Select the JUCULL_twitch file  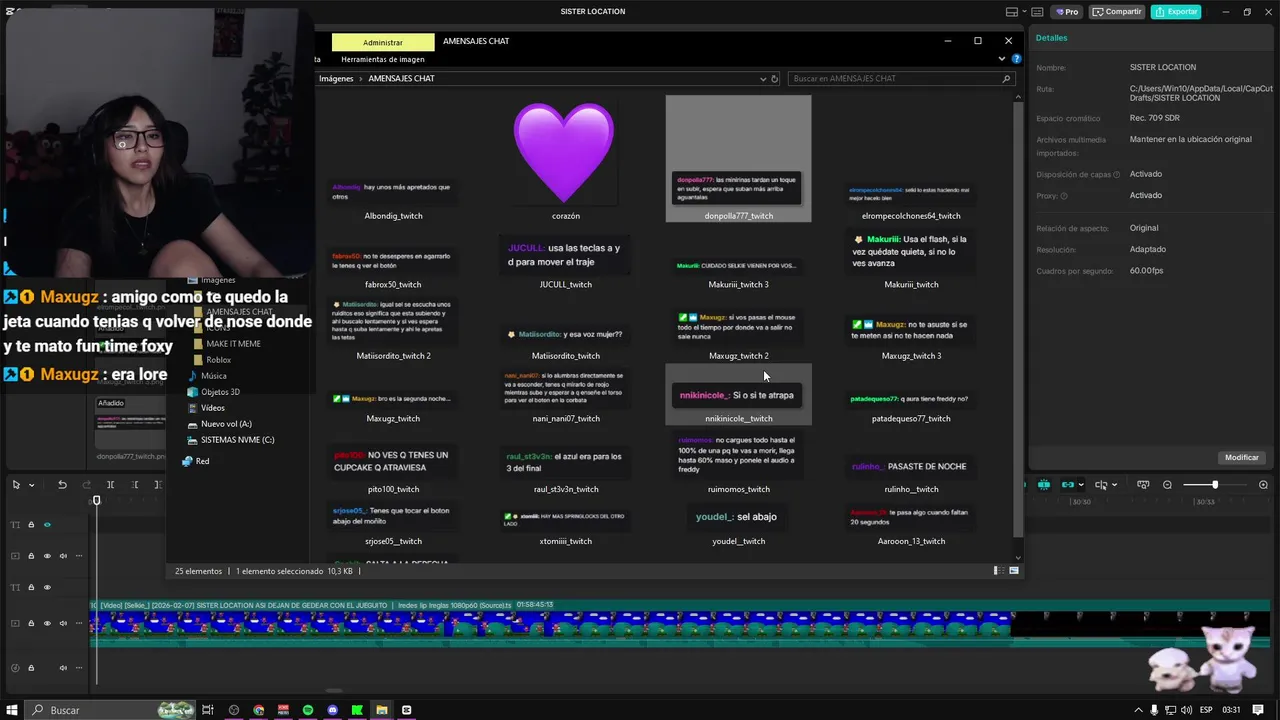pos(565,262)
